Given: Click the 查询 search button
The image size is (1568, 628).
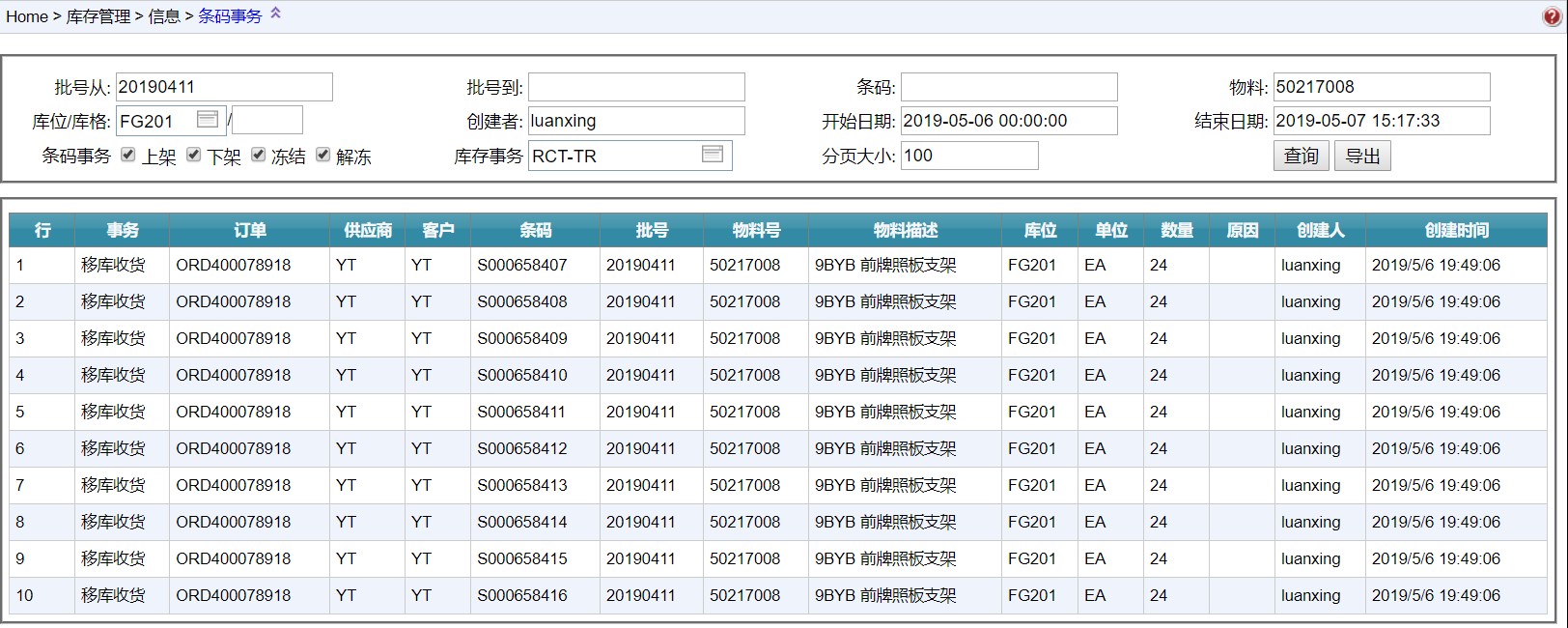Looking at the screenshot, I should coord(1301,156).
